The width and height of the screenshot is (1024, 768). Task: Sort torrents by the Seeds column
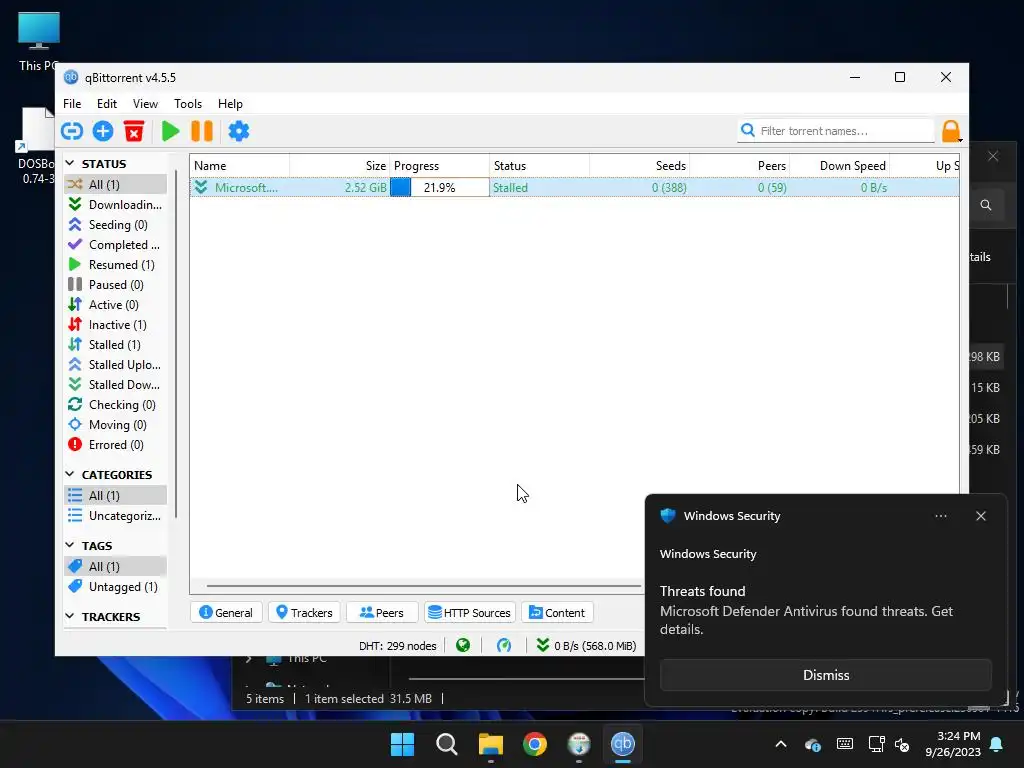click(639, 166)
